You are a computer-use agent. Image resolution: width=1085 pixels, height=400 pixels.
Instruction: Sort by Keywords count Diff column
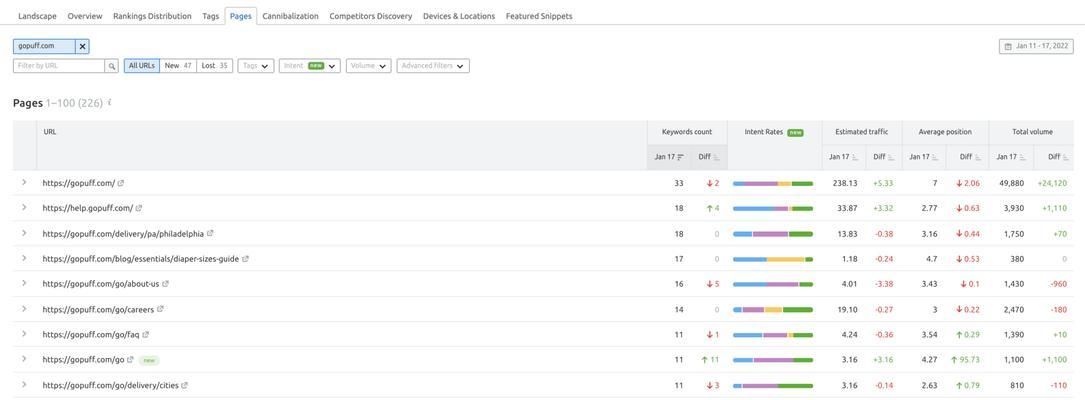(x=709, y=157)
